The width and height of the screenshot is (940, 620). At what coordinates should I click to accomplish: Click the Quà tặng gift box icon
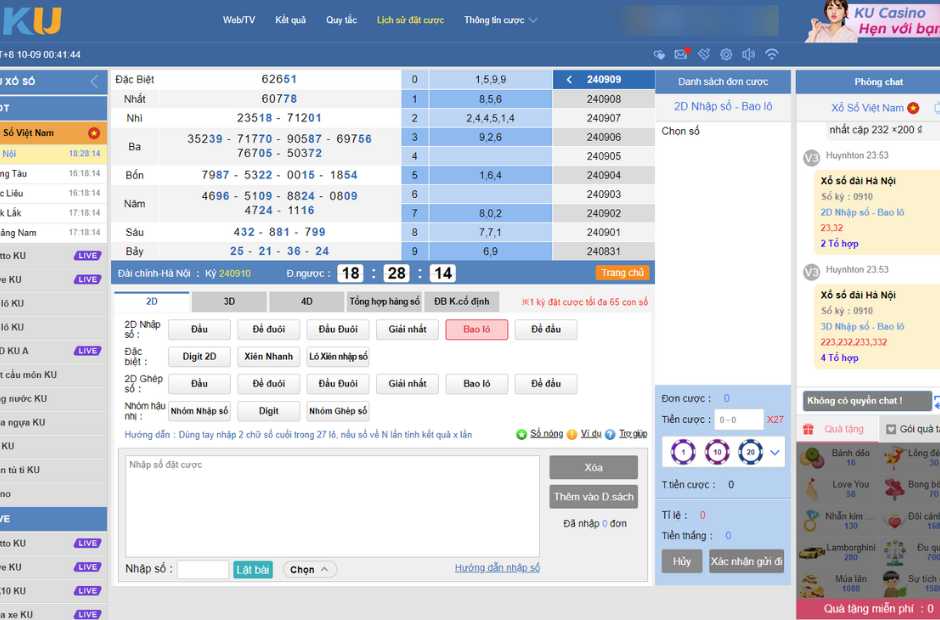(809, 429)
